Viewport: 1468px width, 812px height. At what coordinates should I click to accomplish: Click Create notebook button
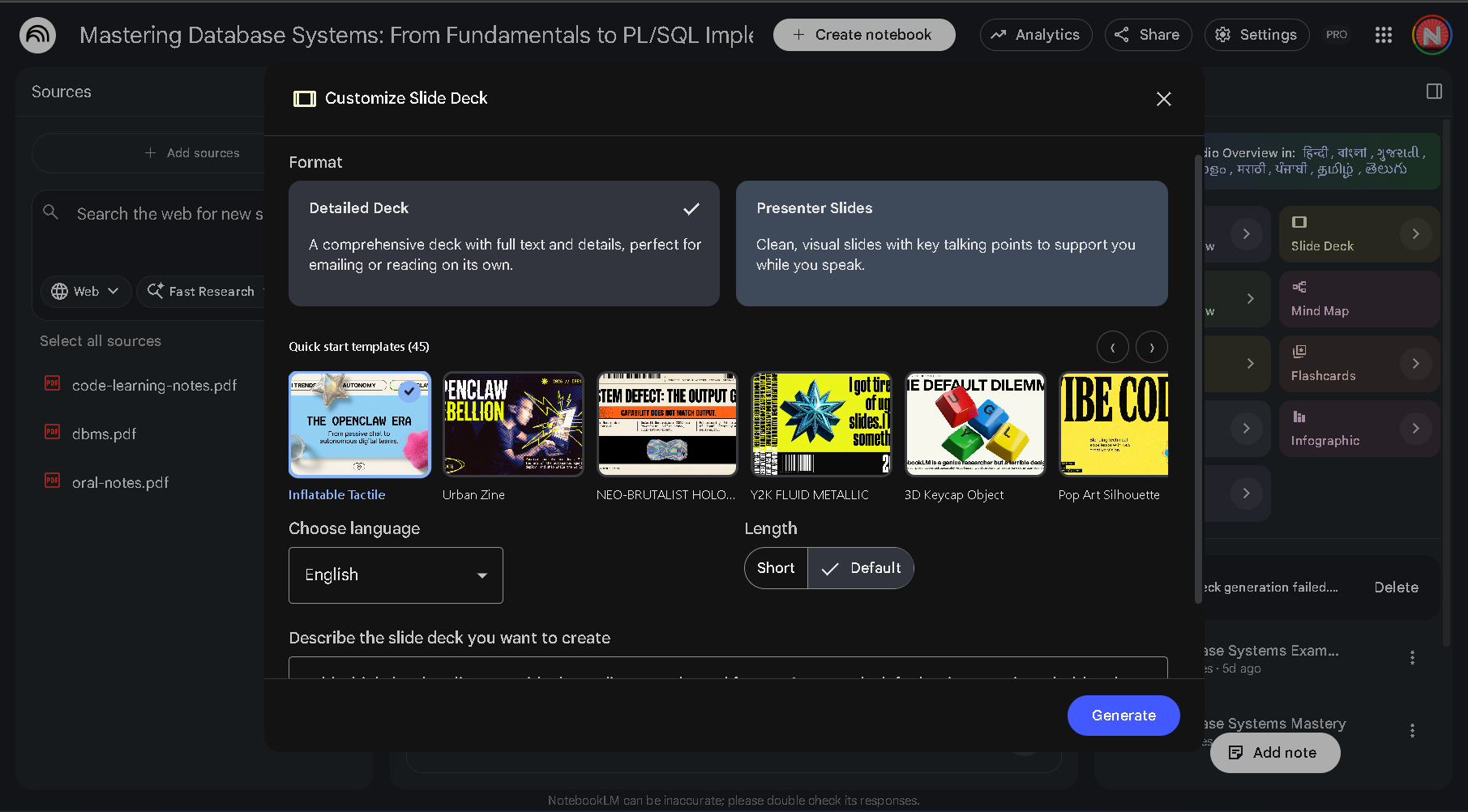tap(864, 35)
